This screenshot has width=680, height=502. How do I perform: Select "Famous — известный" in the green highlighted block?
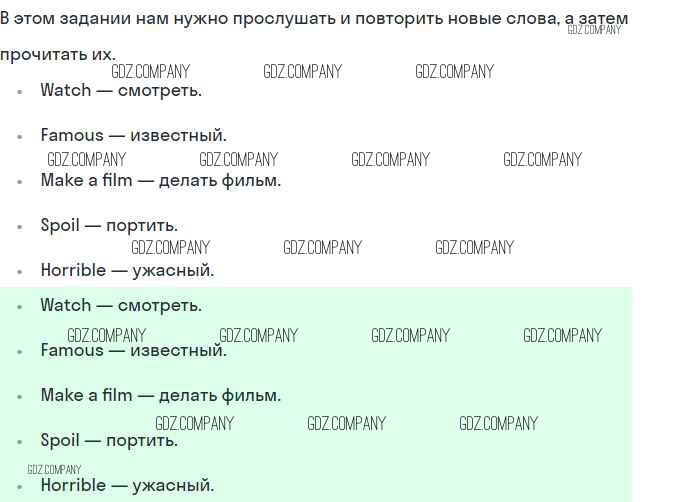click(133, 350)
